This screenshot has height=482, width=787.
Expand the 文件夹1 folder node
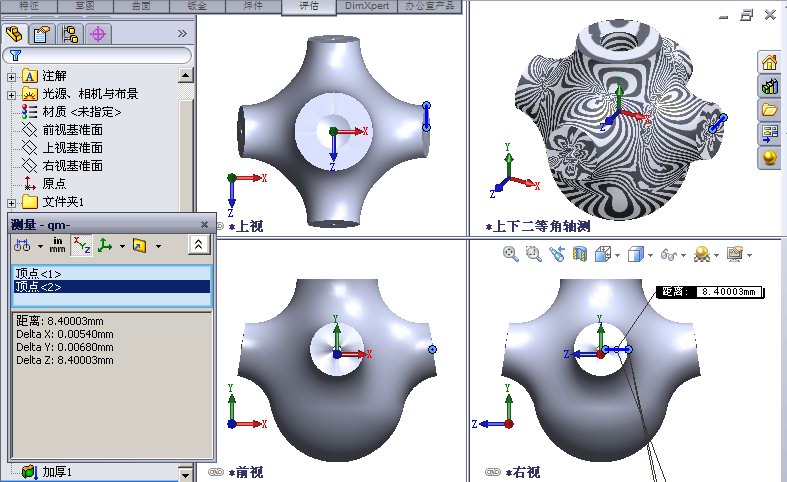tap(12, 203)
